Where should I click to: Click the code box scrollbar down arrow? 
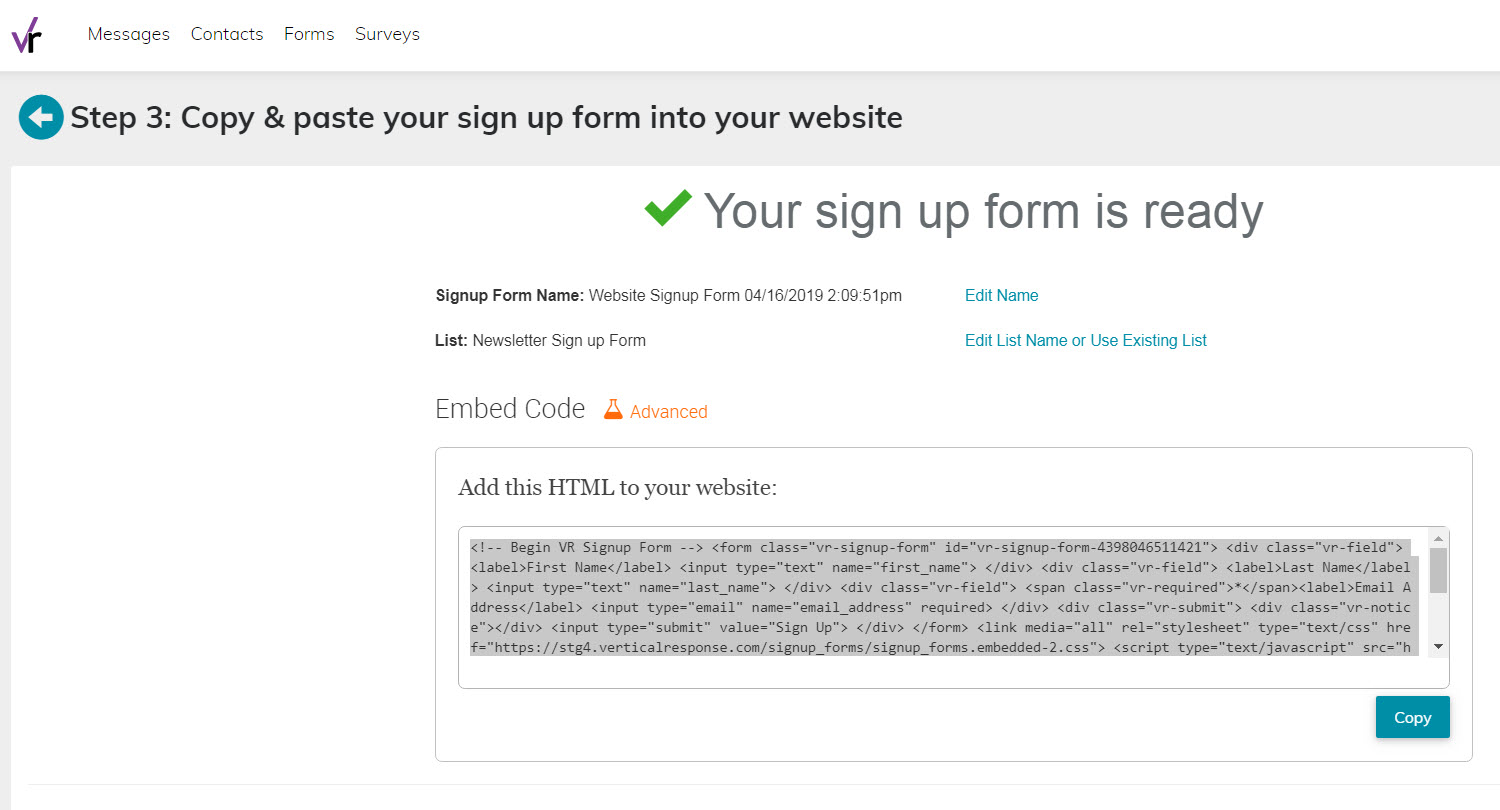click(x=1438, y=647)
